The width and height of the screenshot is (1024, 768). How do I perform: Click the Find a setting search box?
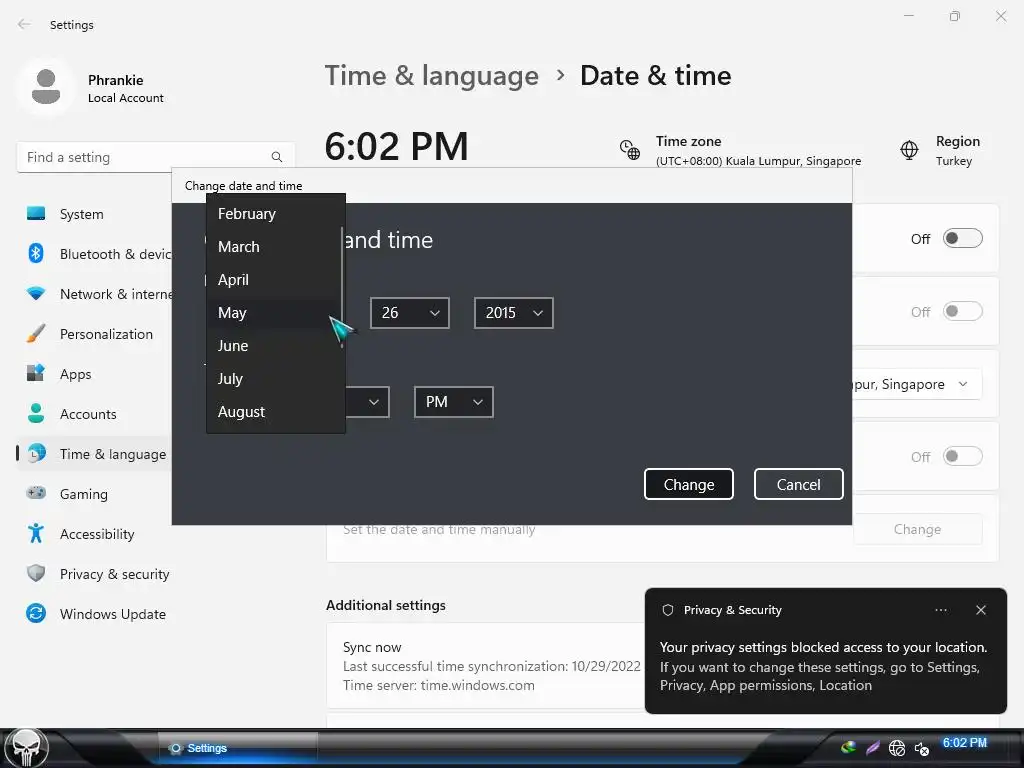(155, 157)
